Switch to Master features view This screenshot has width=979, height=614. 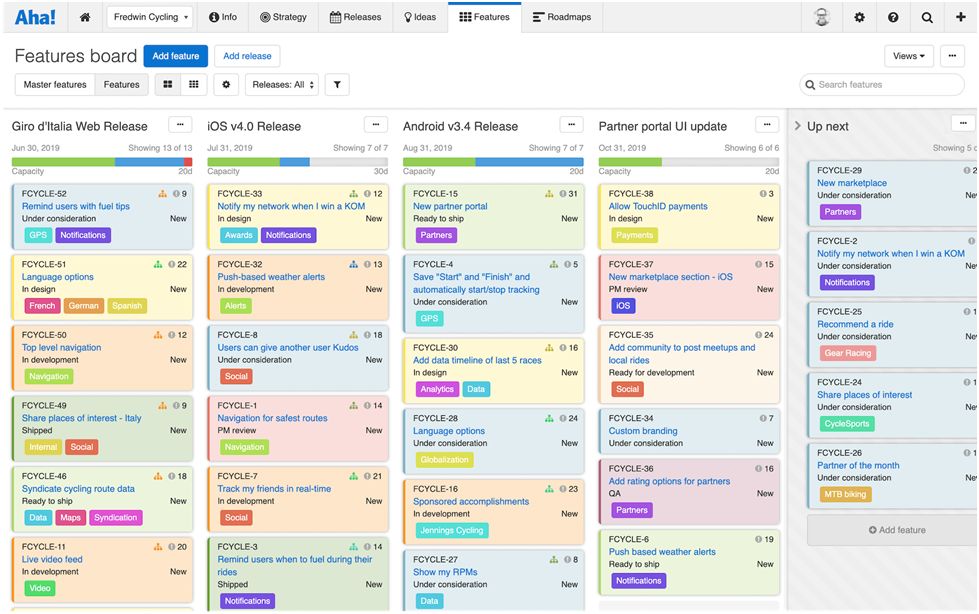point(55,85)
